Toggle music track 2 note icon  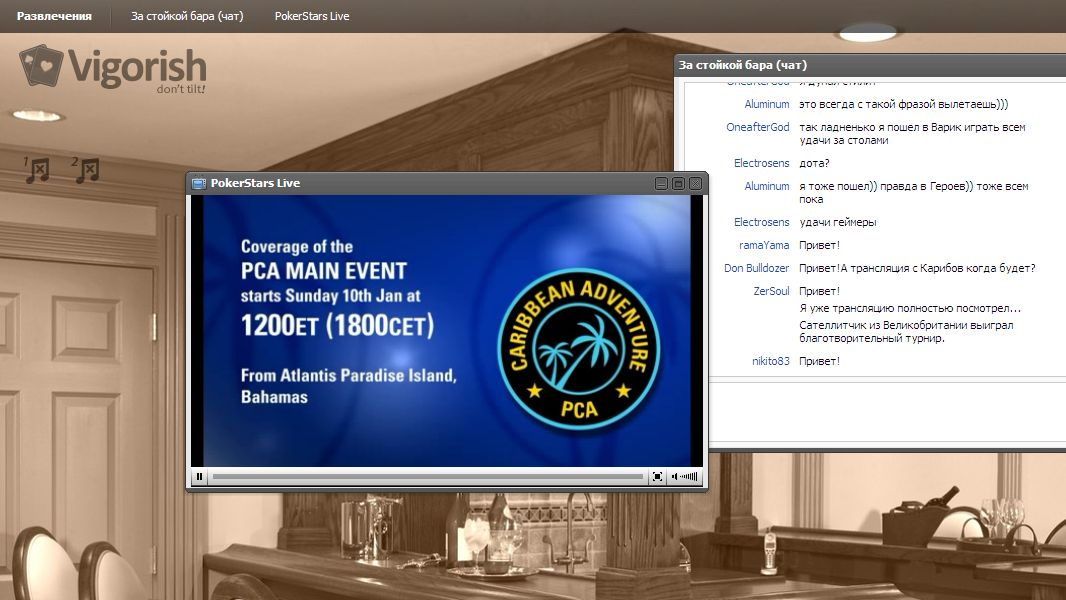(86, 170)
